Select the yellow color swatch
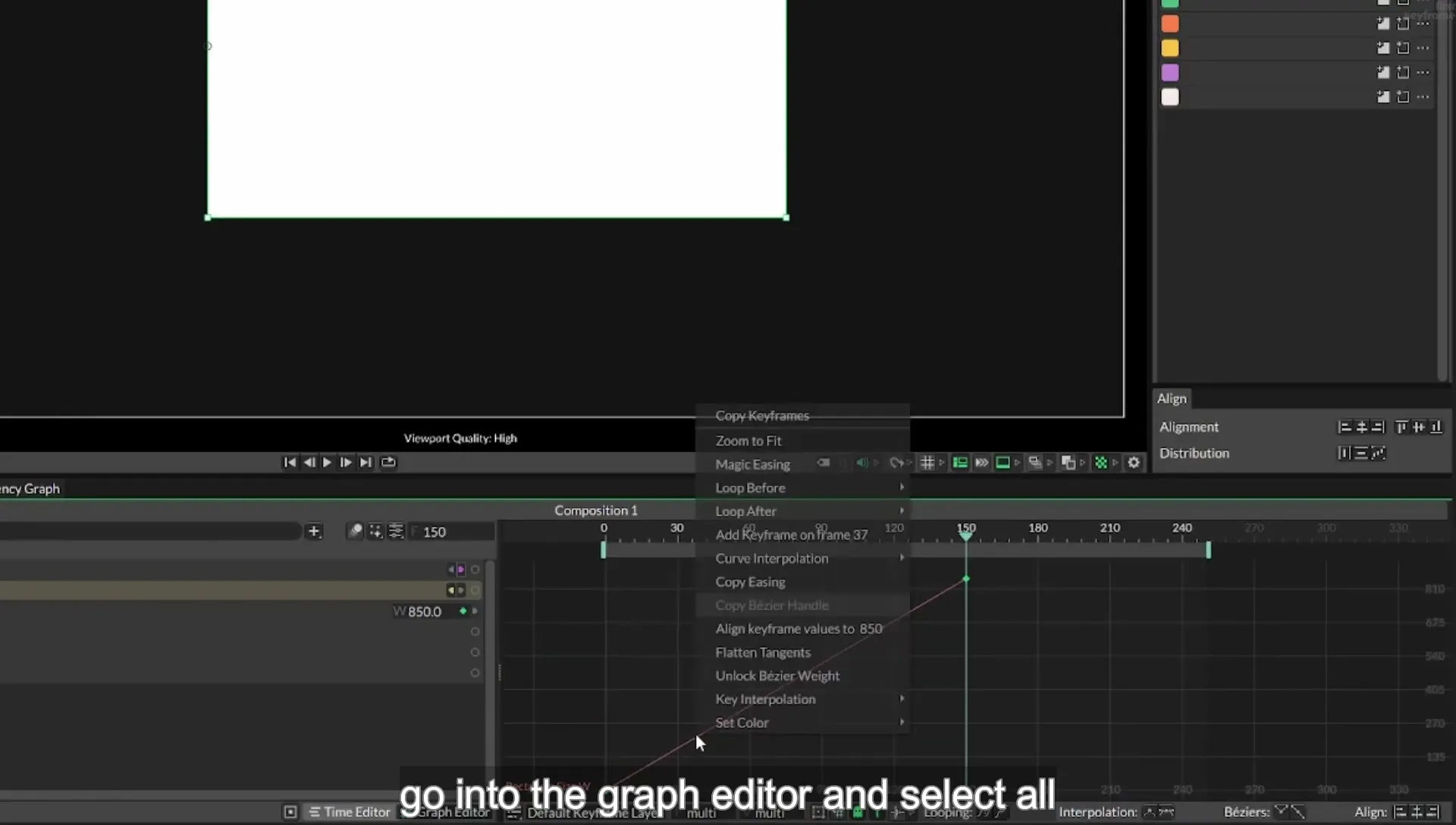 click(x=1170, y=49)
